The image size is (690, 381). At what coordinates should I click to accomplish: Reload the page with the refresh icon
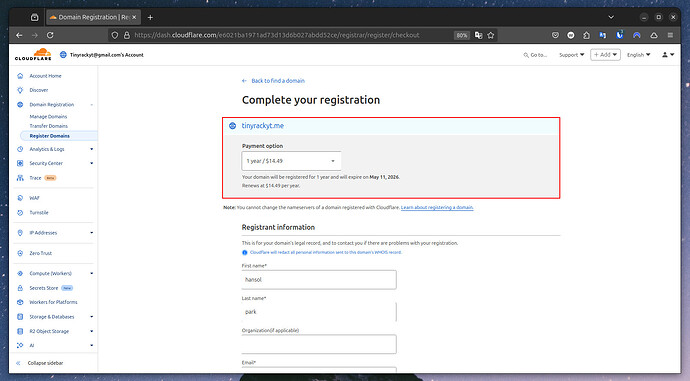tap(50, 35)
